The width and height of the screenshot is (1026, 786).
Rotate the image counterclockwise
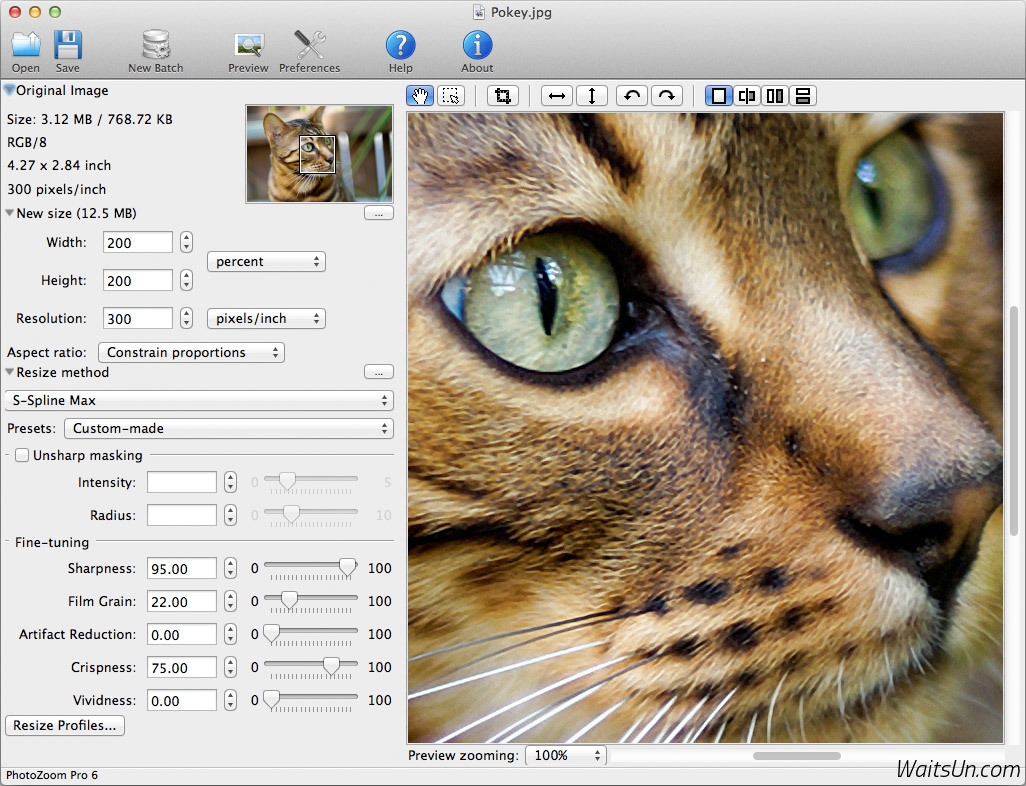click(x=631, y=95)
